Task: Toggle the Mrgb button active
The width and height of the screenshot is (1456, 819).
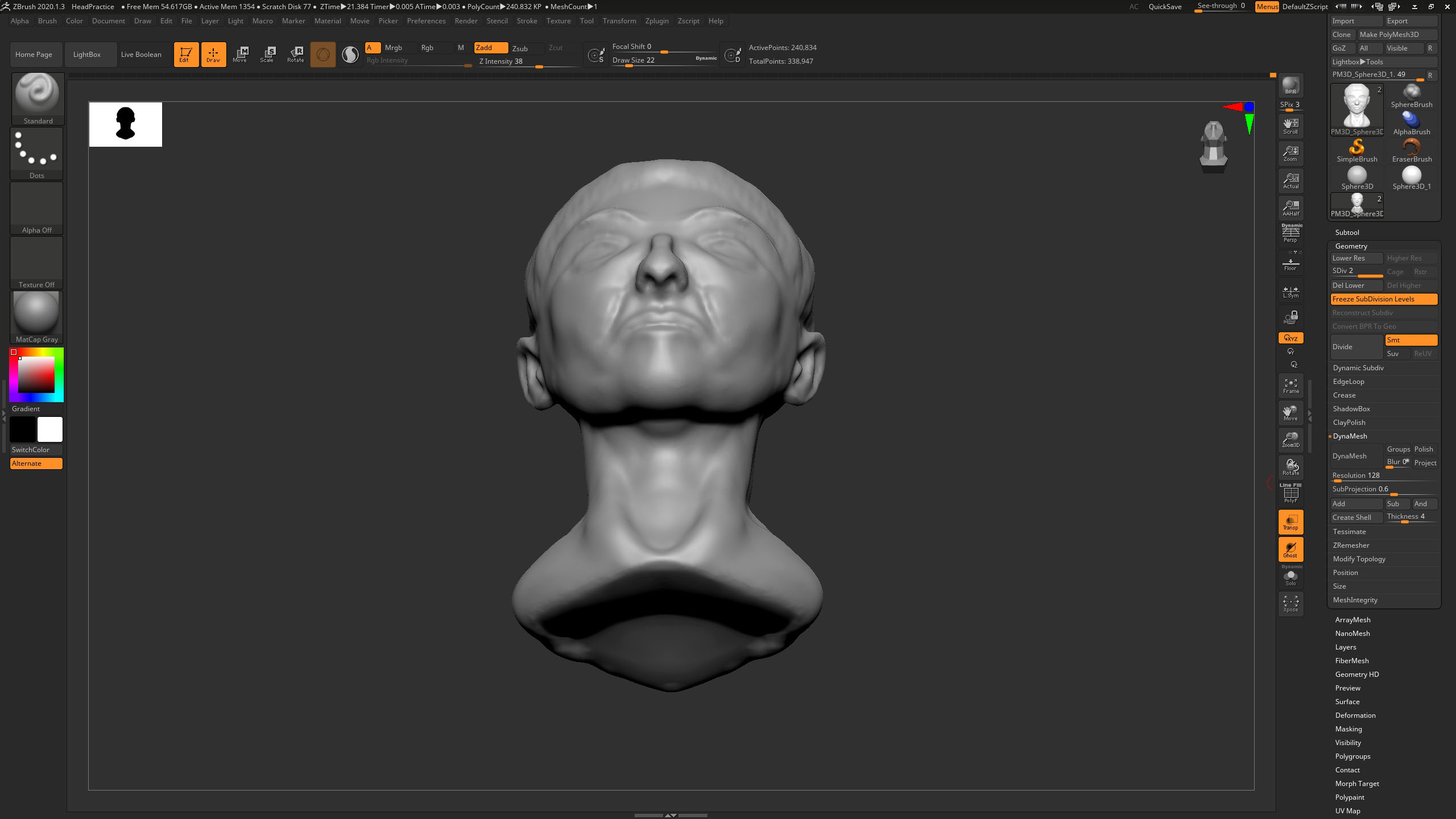Action: click(x=393, y=47)
